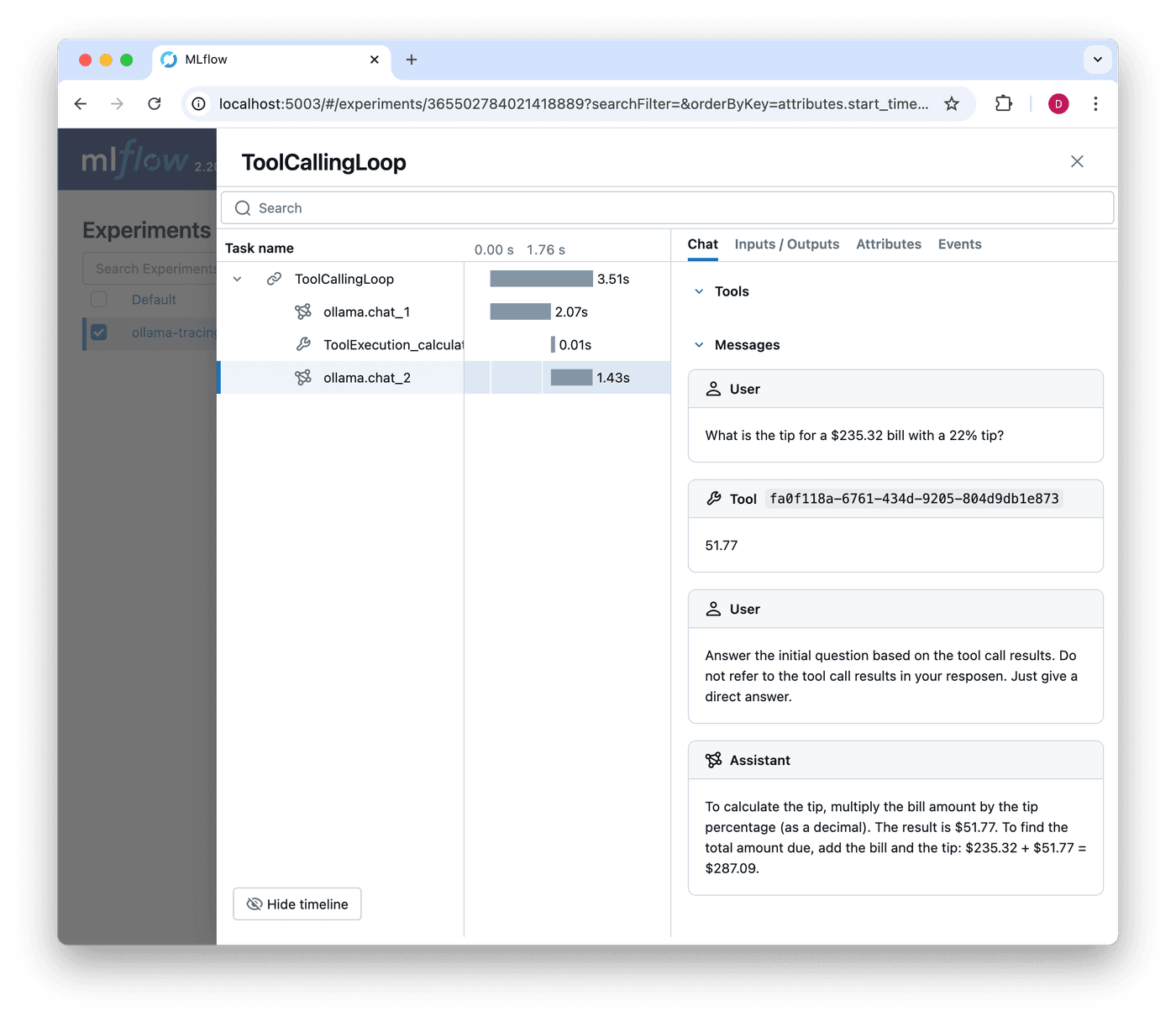Click the ToolExecution wrench icon in task tree
The width and height of the screenshot is (1176, 1021).
click(303, 345)
